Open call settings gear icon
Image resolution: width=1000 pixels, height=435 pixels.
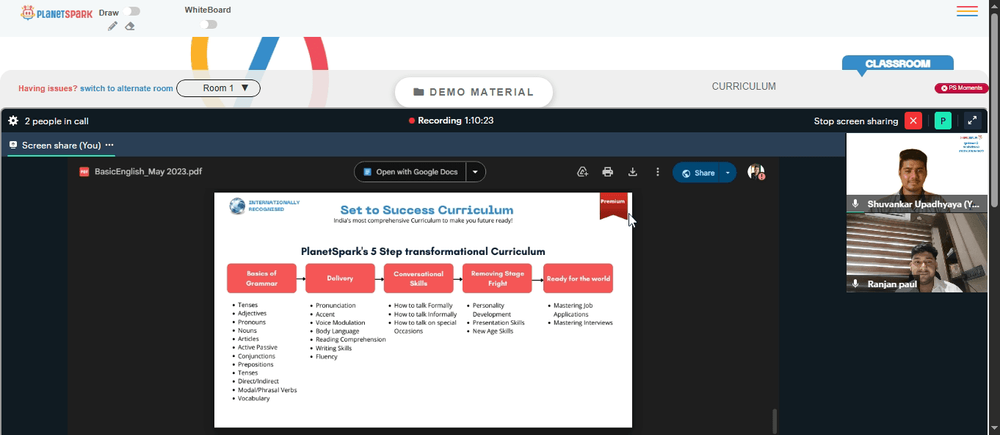(13, 121)
